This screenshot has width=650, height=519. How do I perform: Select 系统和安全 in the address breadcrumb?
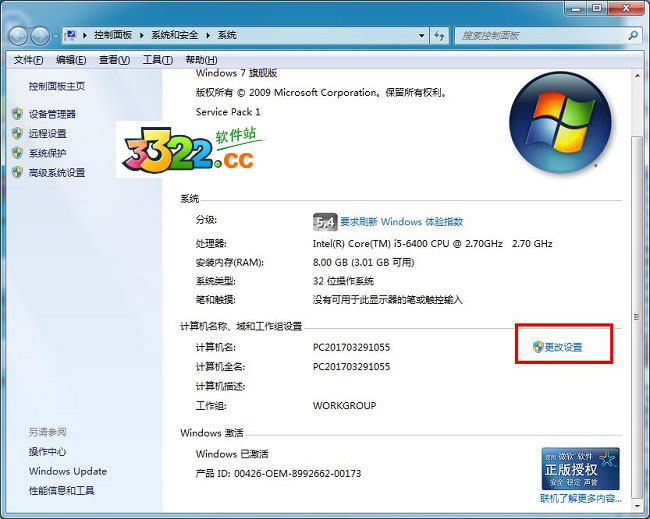[175, 35]
